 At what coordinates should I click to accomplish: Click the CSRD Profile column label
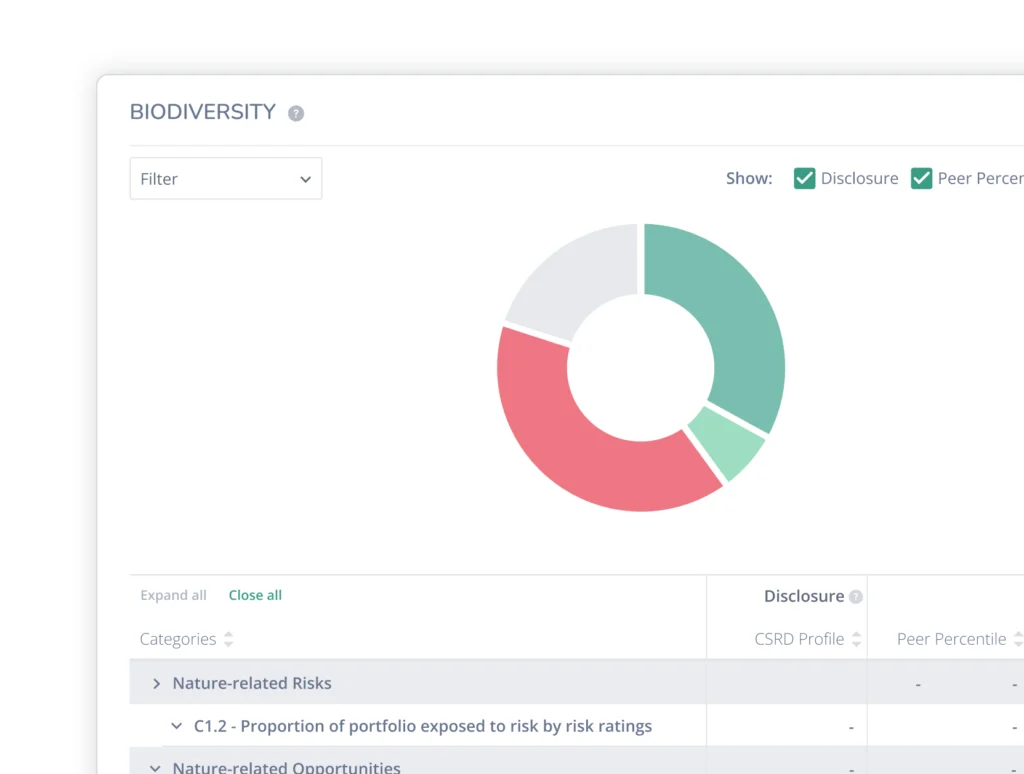pos(799,640)
